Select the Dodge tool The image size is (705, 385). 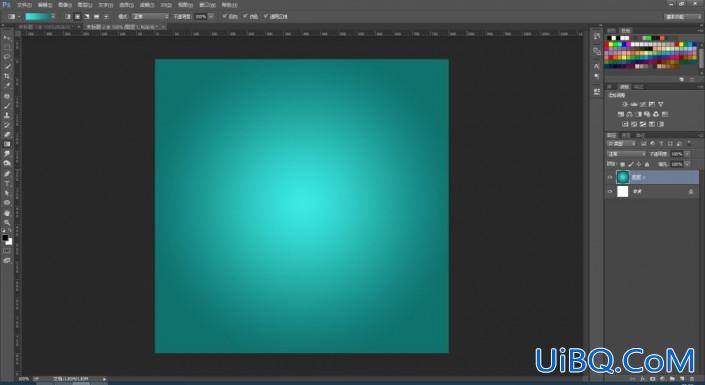pos(7,163)
